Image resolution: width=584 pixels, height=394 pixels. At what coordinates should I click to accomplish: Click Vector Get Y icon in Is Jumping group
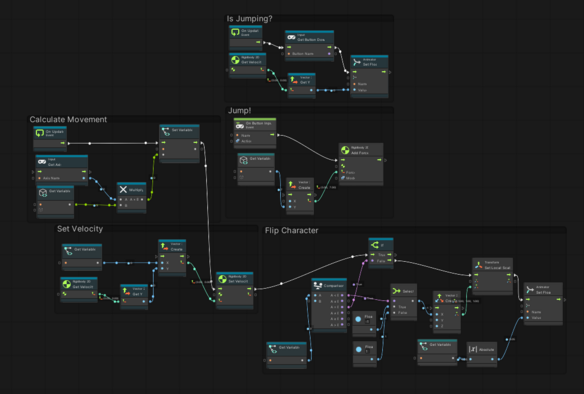tap(294, 80)
